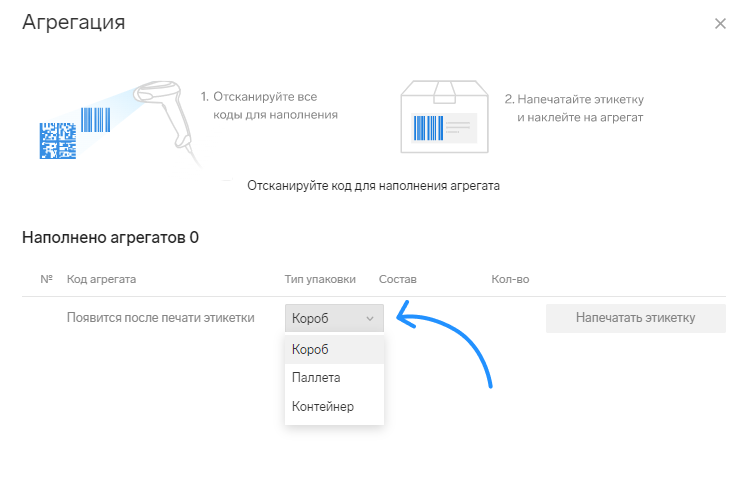
Task: Click the Код агрегата column header
Action: (101, 279)
